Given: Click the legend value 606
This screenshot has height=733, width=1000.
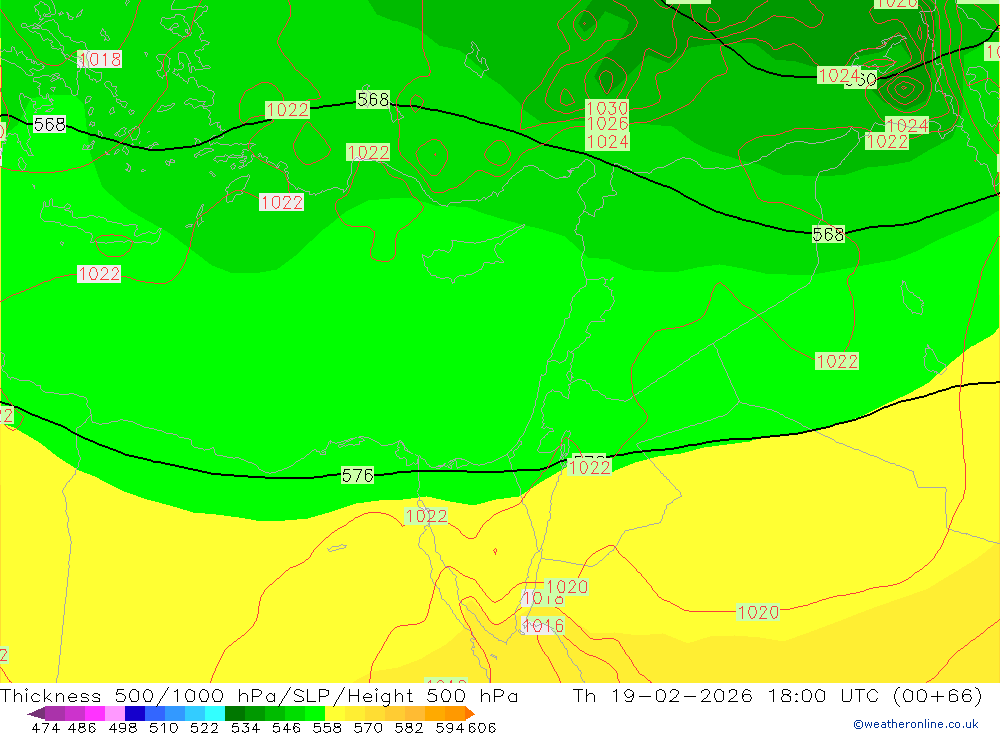Looking at the screenshot, I should (x=482, y=727).
